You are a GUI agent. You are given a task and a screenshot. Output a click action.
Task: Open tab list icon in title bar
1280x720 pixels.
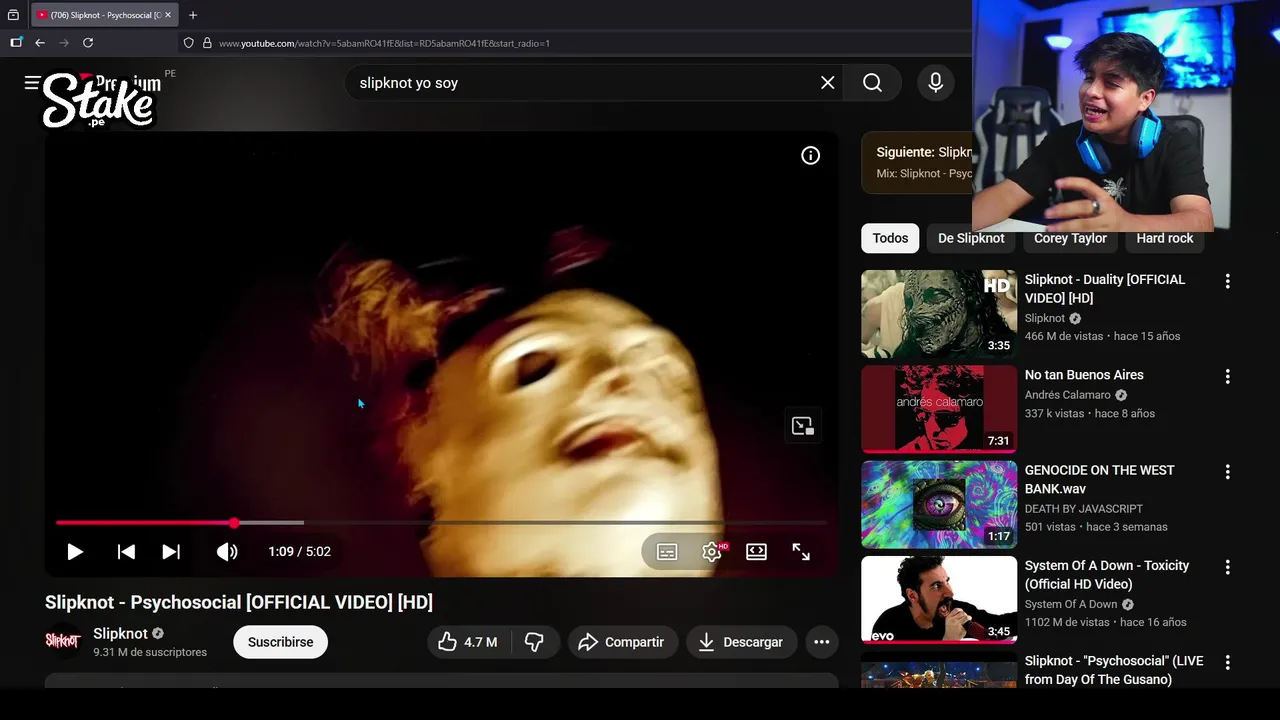point(13,15)
